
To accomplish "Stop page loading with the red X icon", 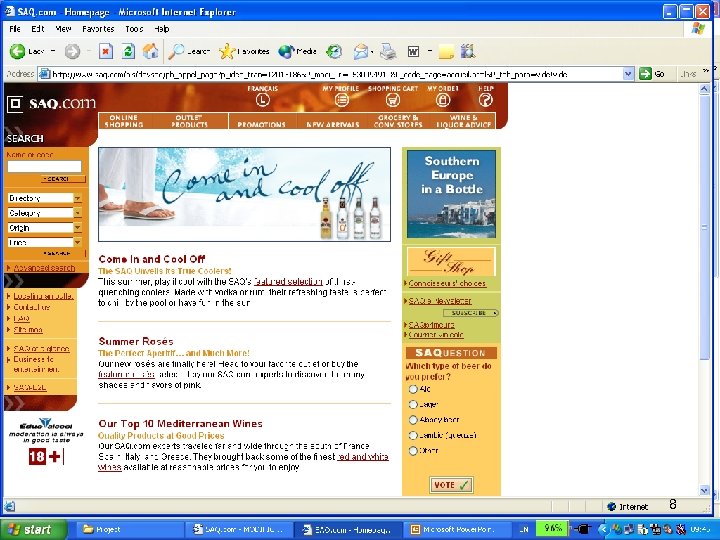I will pos(106,51).
